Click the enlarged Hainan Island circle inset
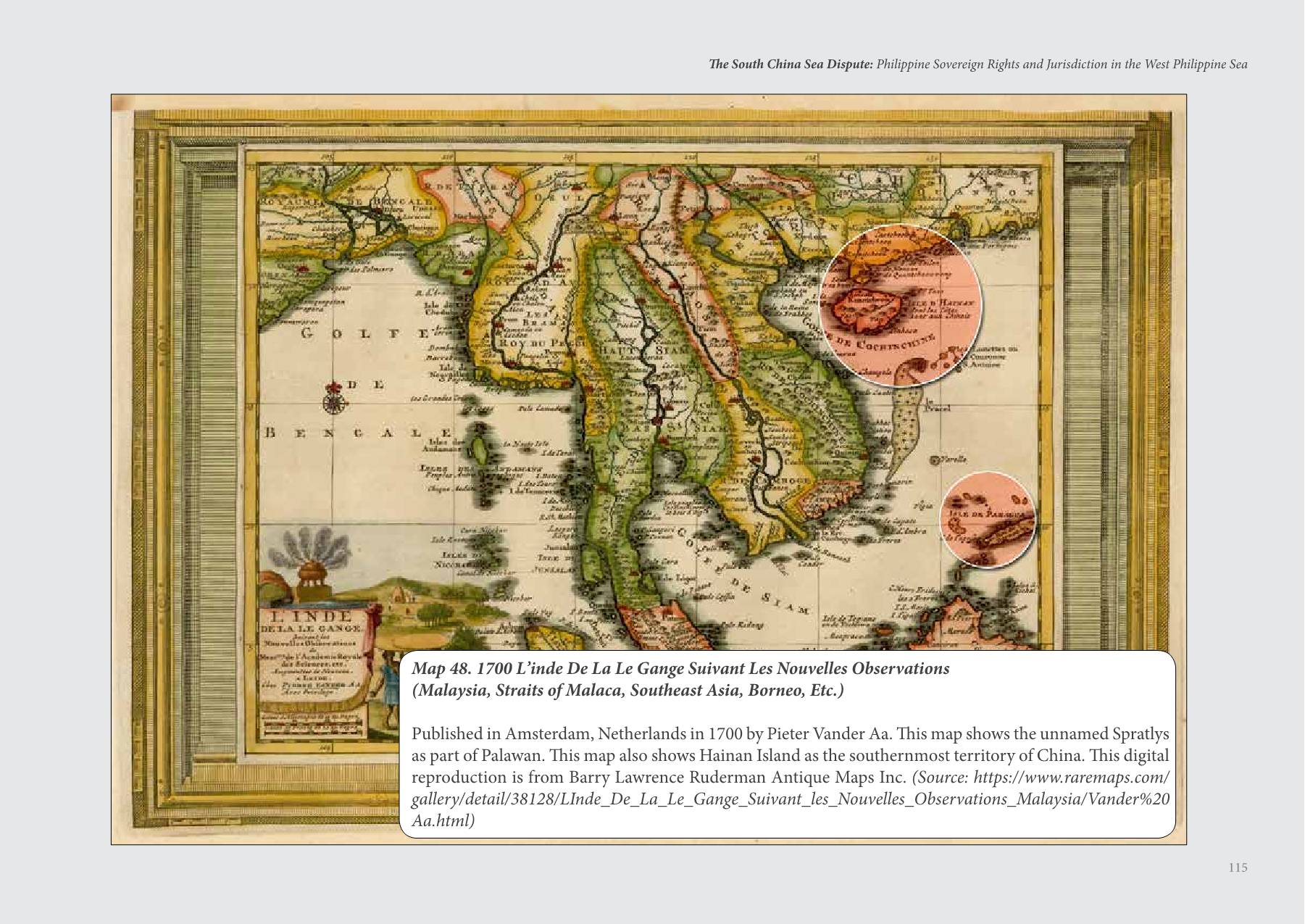This screenshot has height=924, width=1305. click(901, 307)
